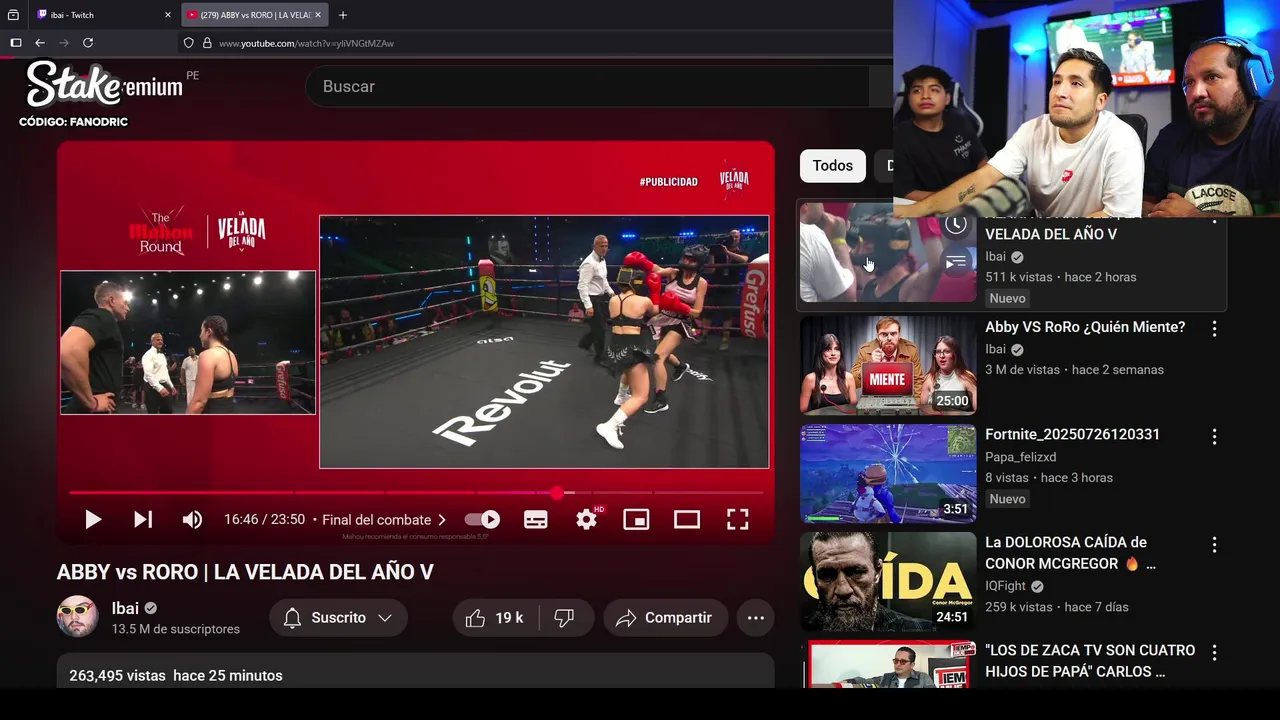Open more actions three-dot menu under video
Image resolution: width=1280 pixels, height=720 pixels.
(756, 618)
